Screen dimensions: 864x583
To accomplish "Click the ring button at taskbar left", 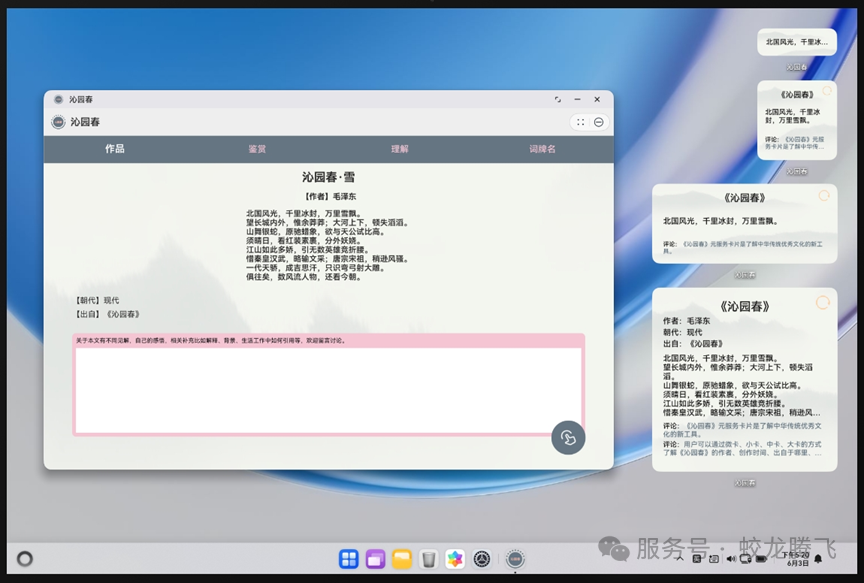I will pos(25,559).
